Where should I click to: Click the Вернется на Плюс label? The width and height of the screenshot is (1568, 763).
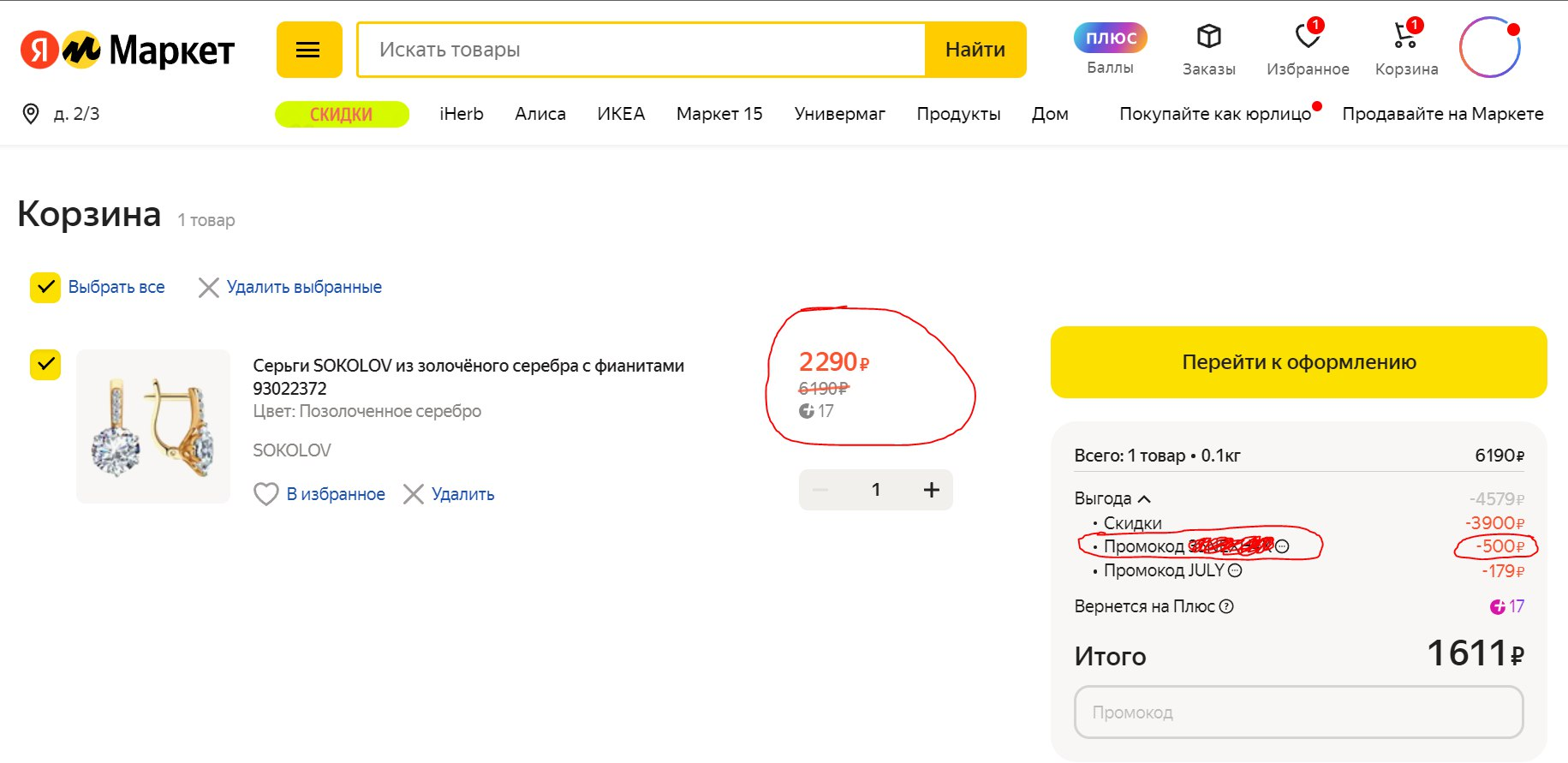[1144, 606]
